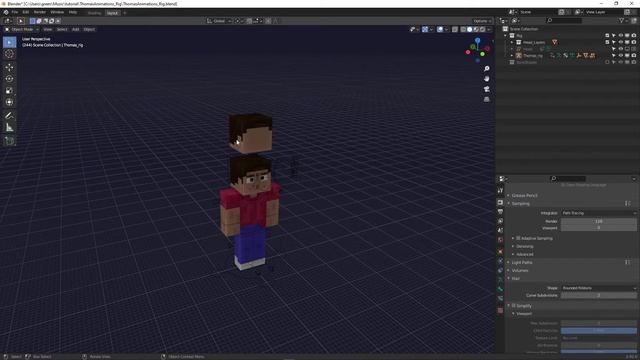Open the Render menu

pos(40,12)
